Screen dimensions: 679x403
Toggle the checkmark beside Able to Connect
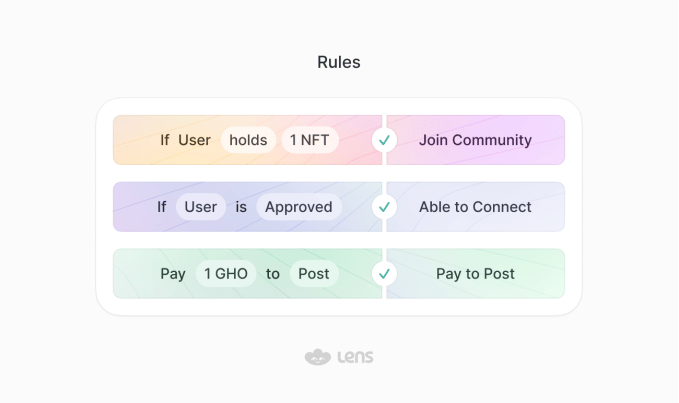(x=384, y=207)
